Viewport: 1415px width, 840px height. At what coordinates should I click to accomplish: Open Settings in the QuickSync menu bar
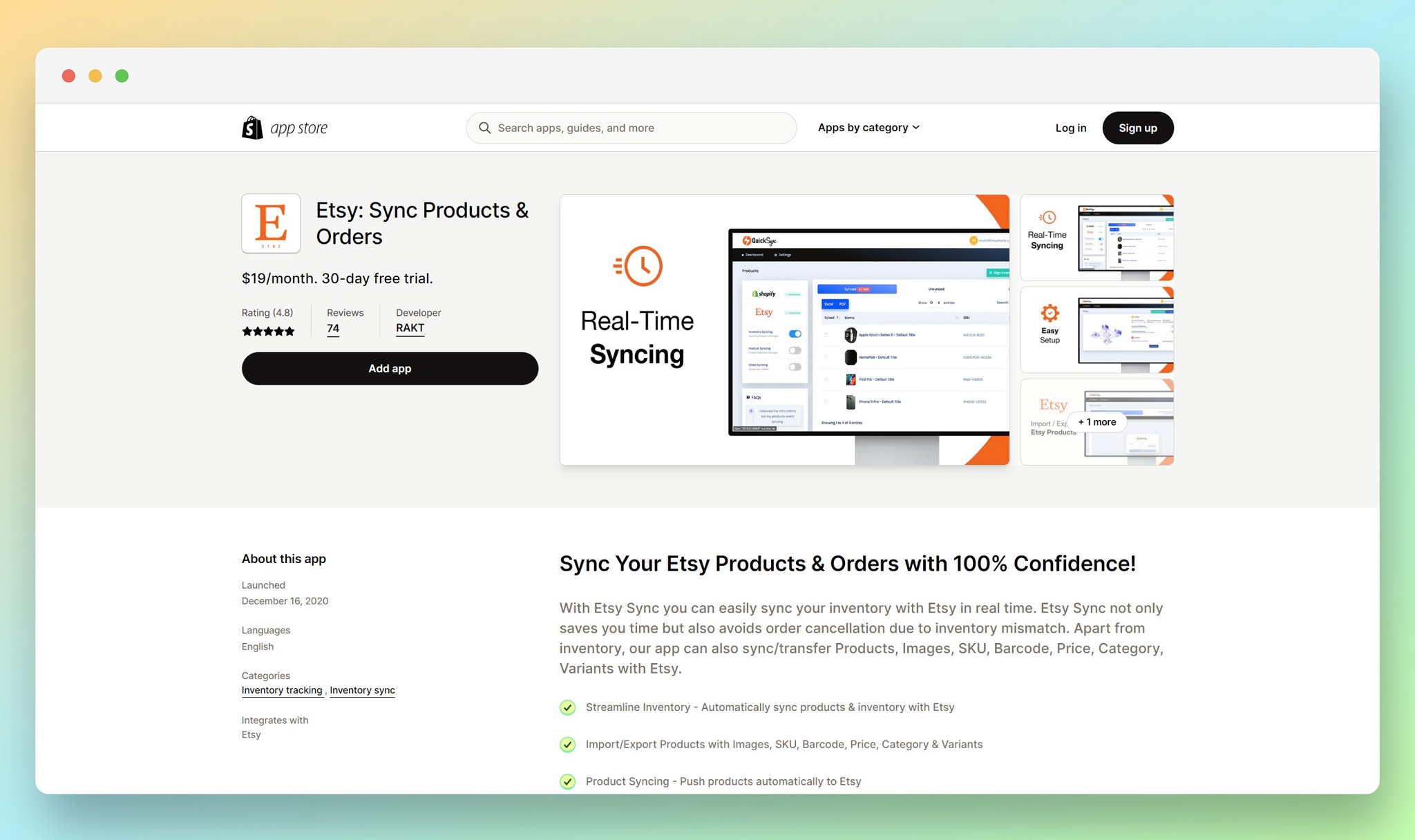click(x=784, y=255)
